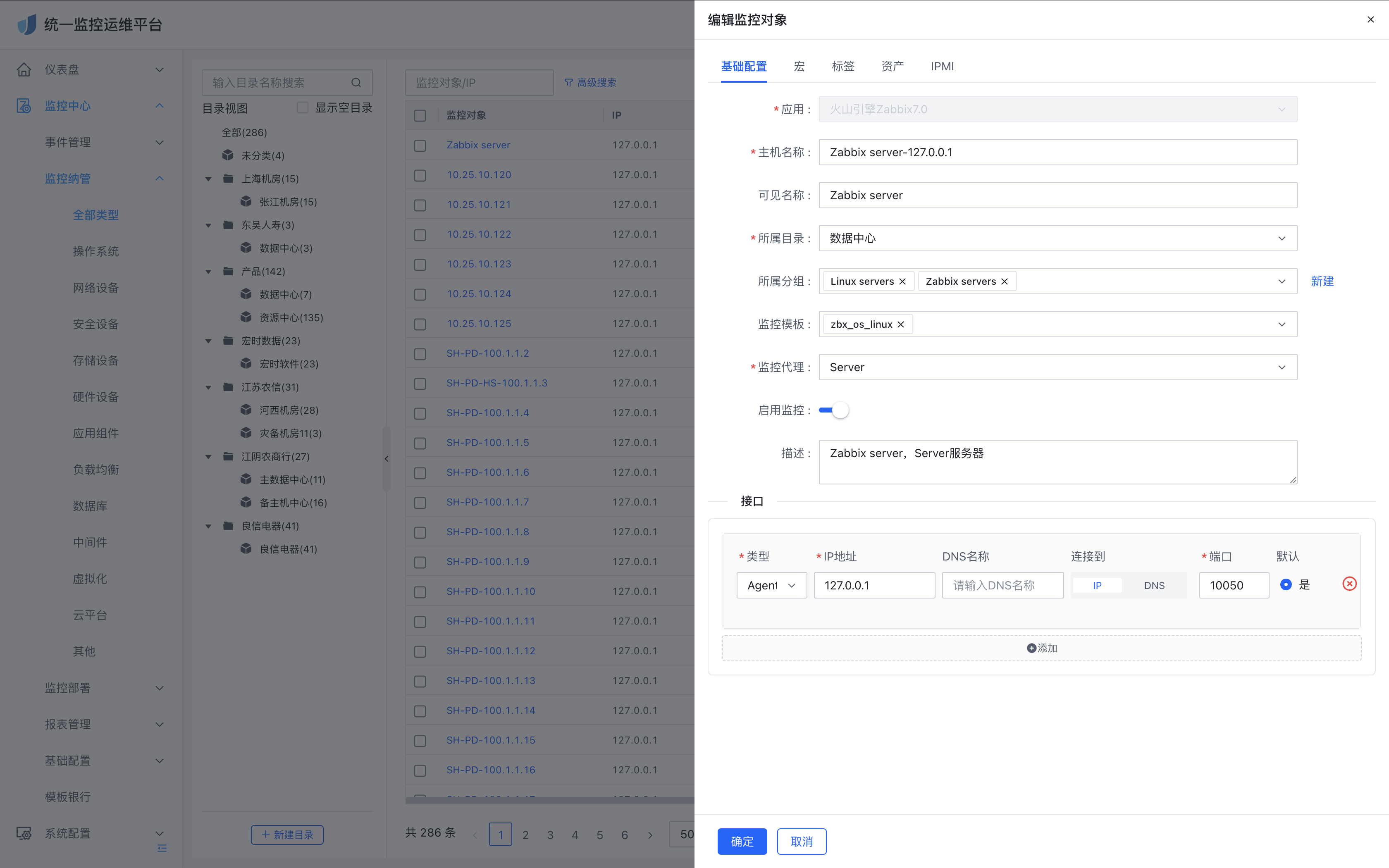Click the search icon in the directory search box
This screenshot has width=1389, height=868.
[x=356, y=83]
